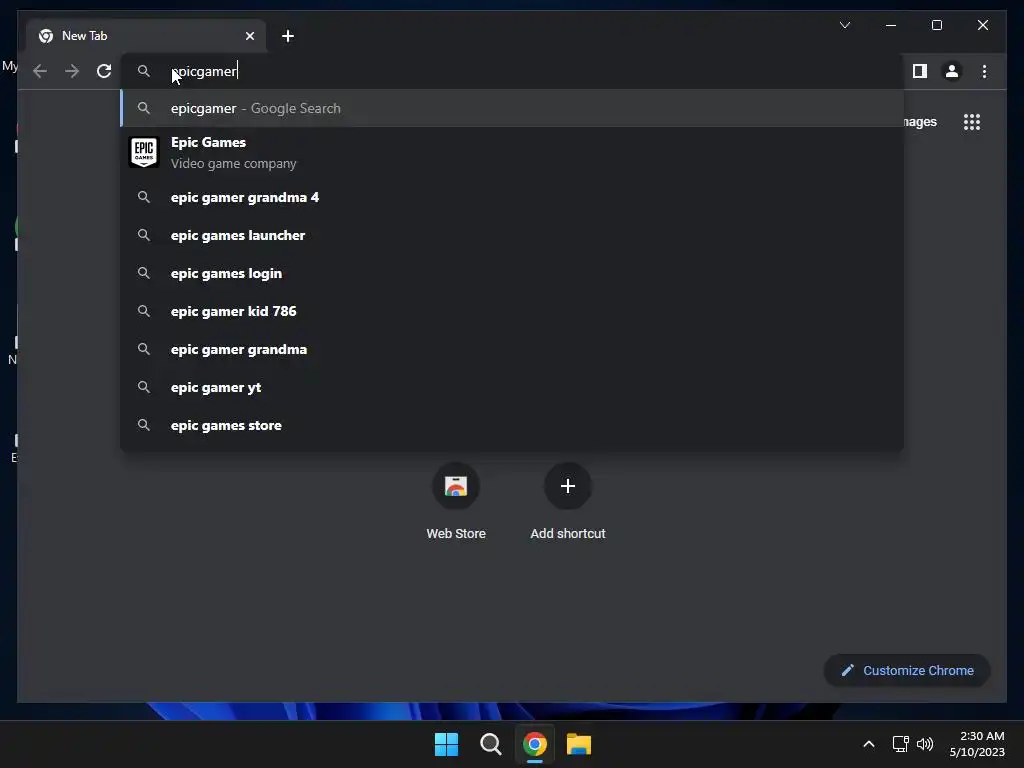
Task: Open a new tab with plus button
Action: 288,36
